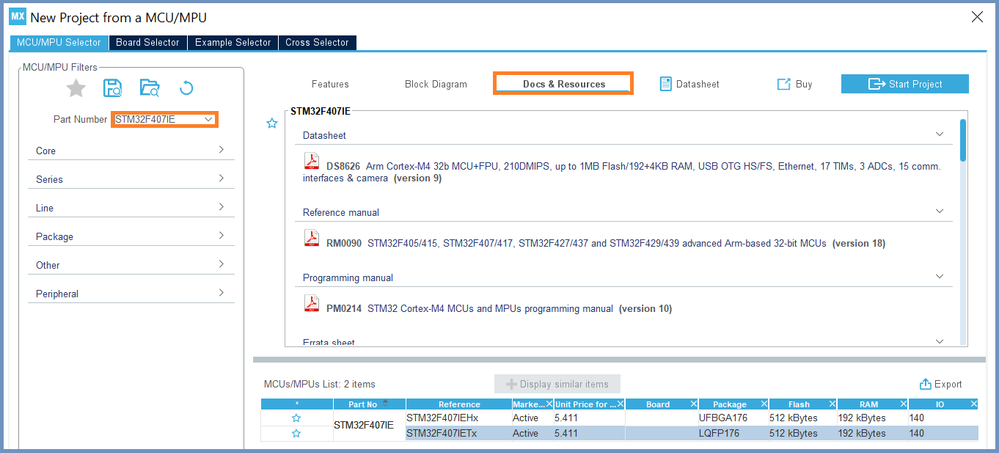Switch to Board Selector tab
This screenshot has height=453, width=999.
(x=148, y=43)
